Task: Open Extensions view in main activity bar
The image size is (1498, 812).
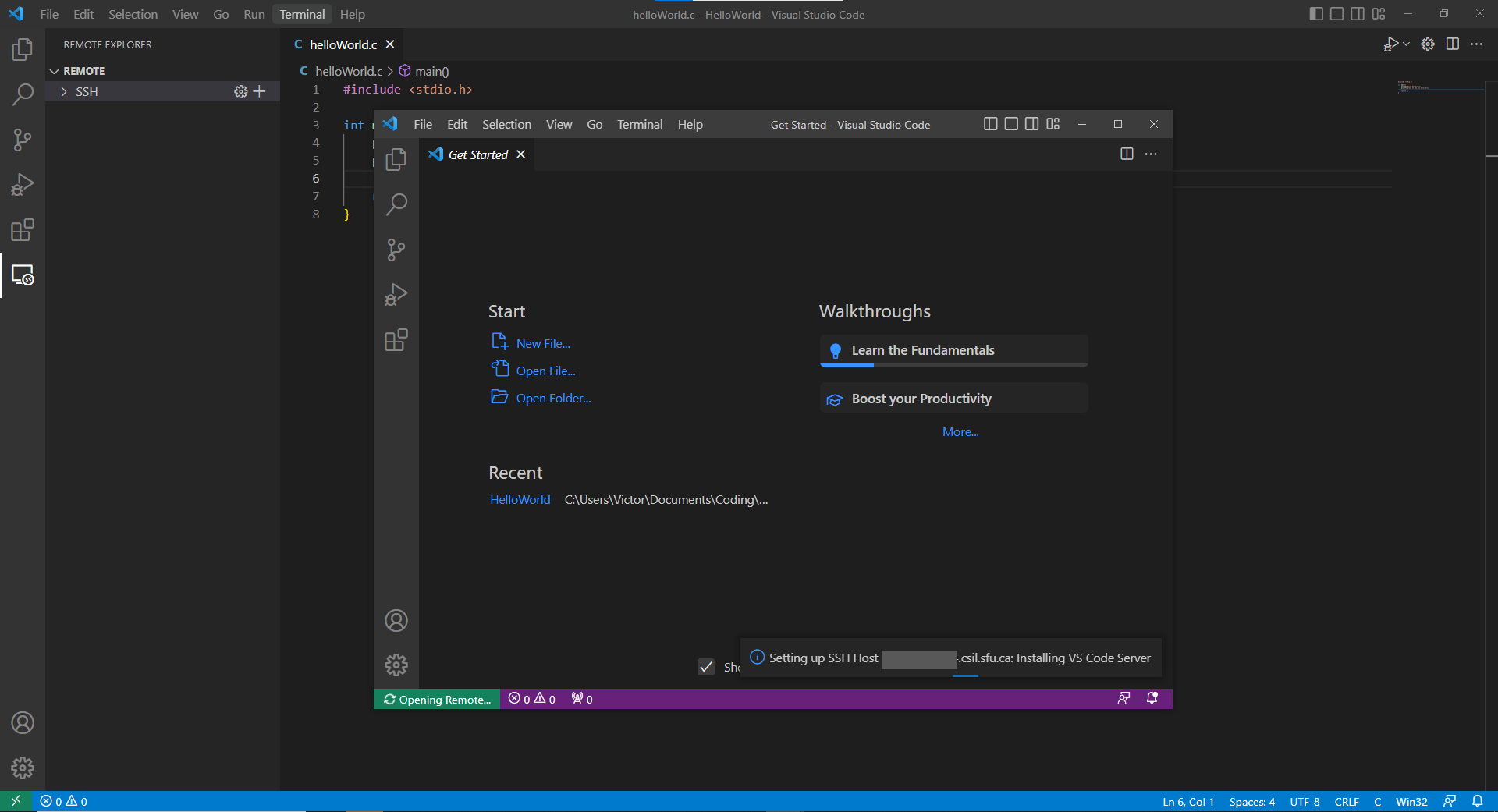Action: (23, 230)
